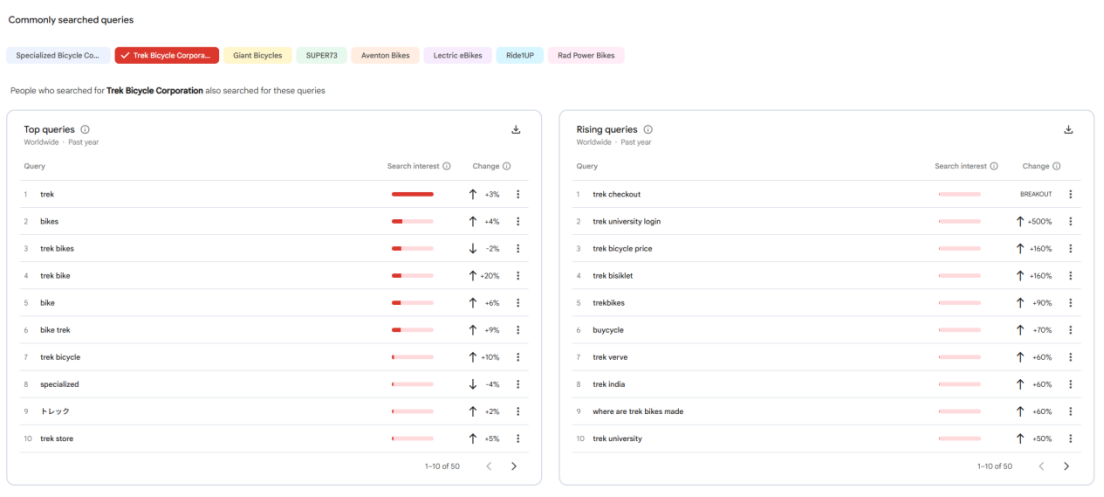
Task: Open more options for 'trek' query
Action: click(518, 194)
